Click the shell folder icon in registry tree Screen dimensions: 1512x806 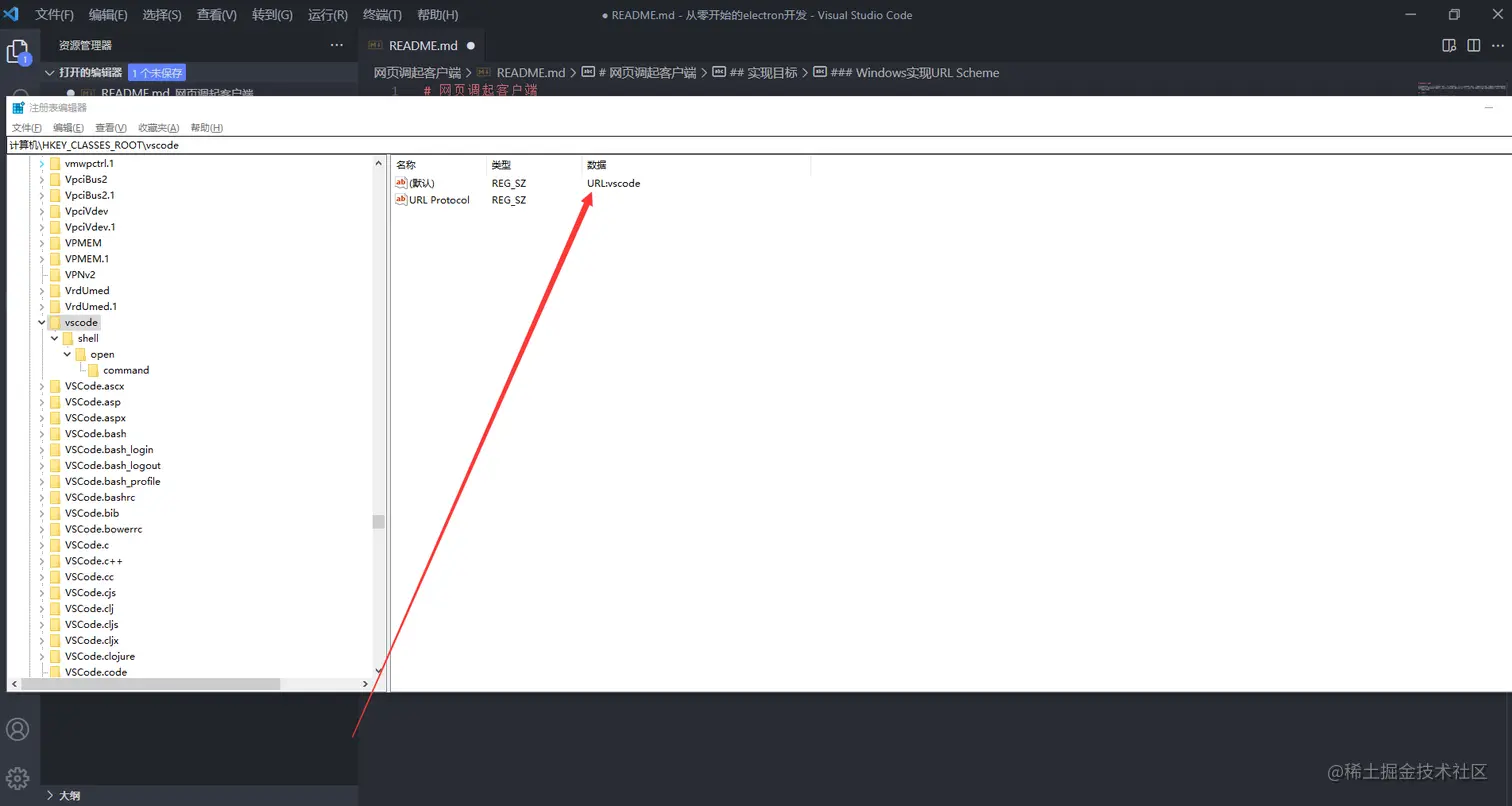pos(68,339)
